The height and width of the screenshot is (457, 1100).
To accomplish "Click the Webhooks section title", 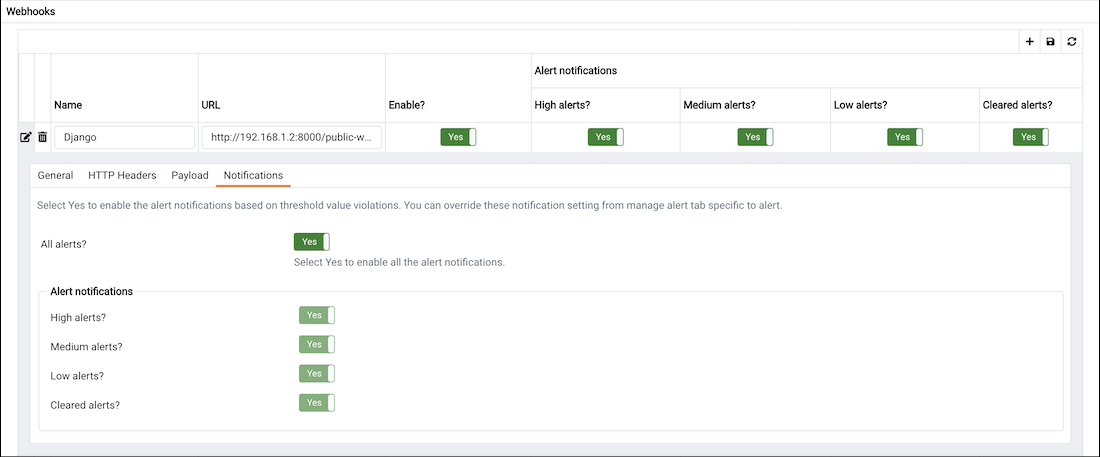I will pyautogui.click(x=31, y=12).
